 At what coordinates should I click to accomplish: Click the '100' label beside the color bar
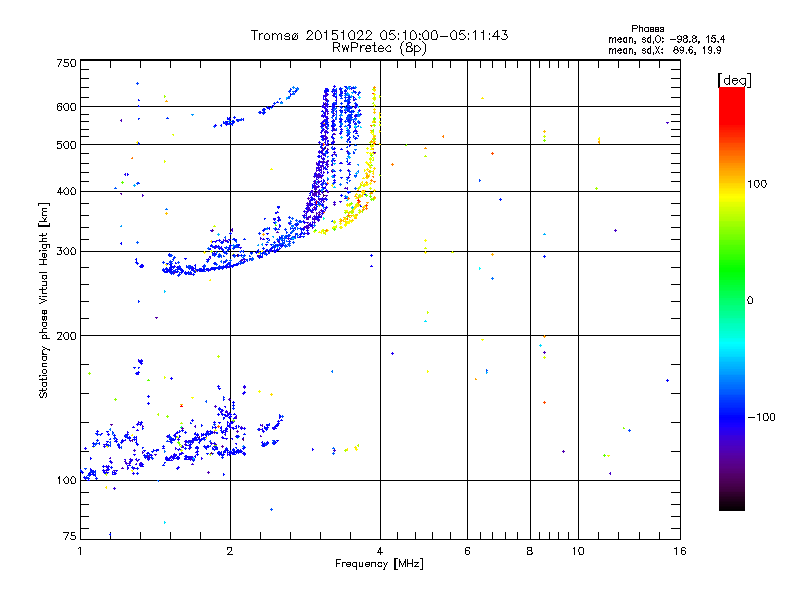(x=757, y=184)
